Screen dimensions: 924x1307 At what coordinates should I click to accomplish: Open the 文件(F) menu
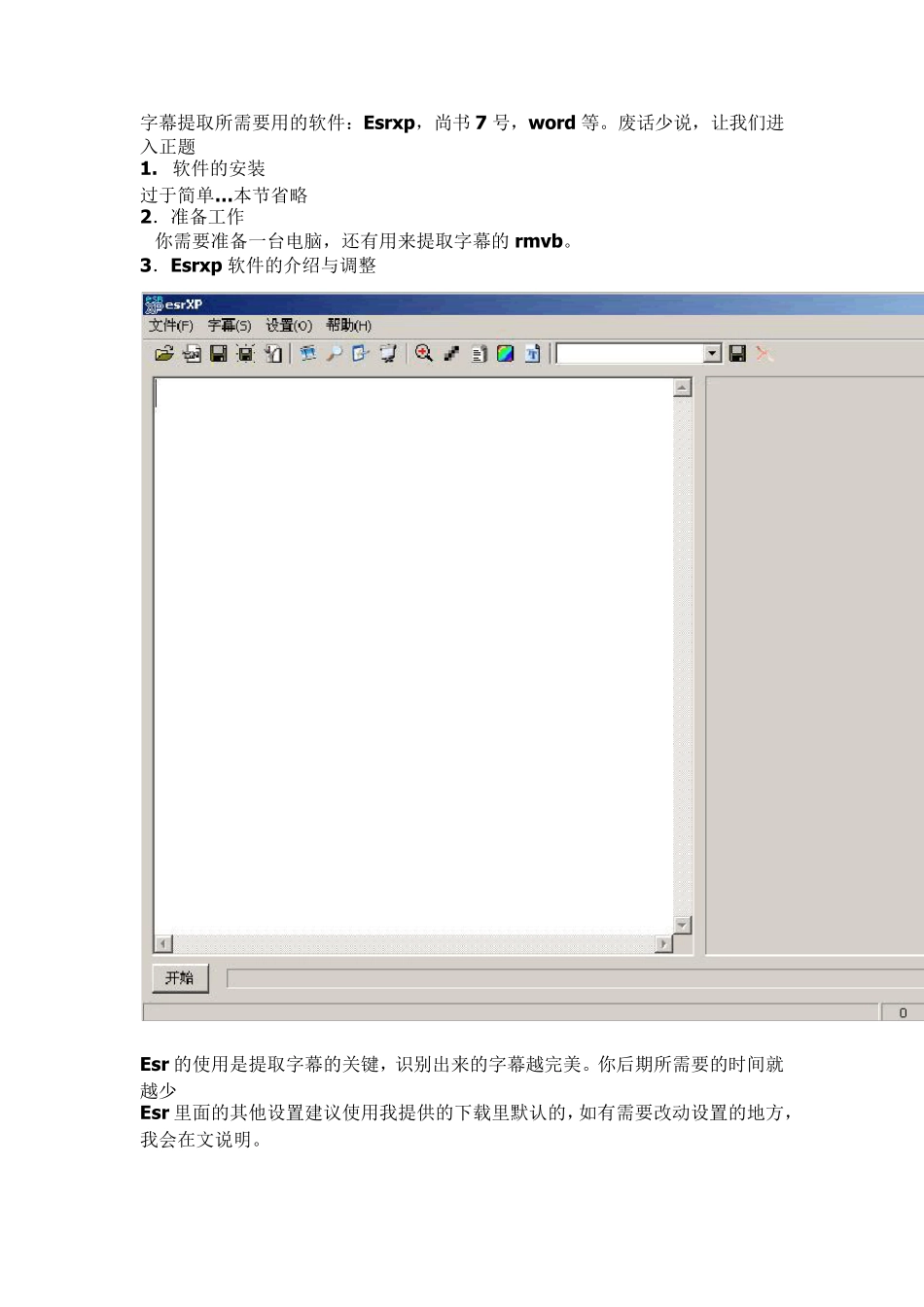pyautogui.click(x=171, y=326)
